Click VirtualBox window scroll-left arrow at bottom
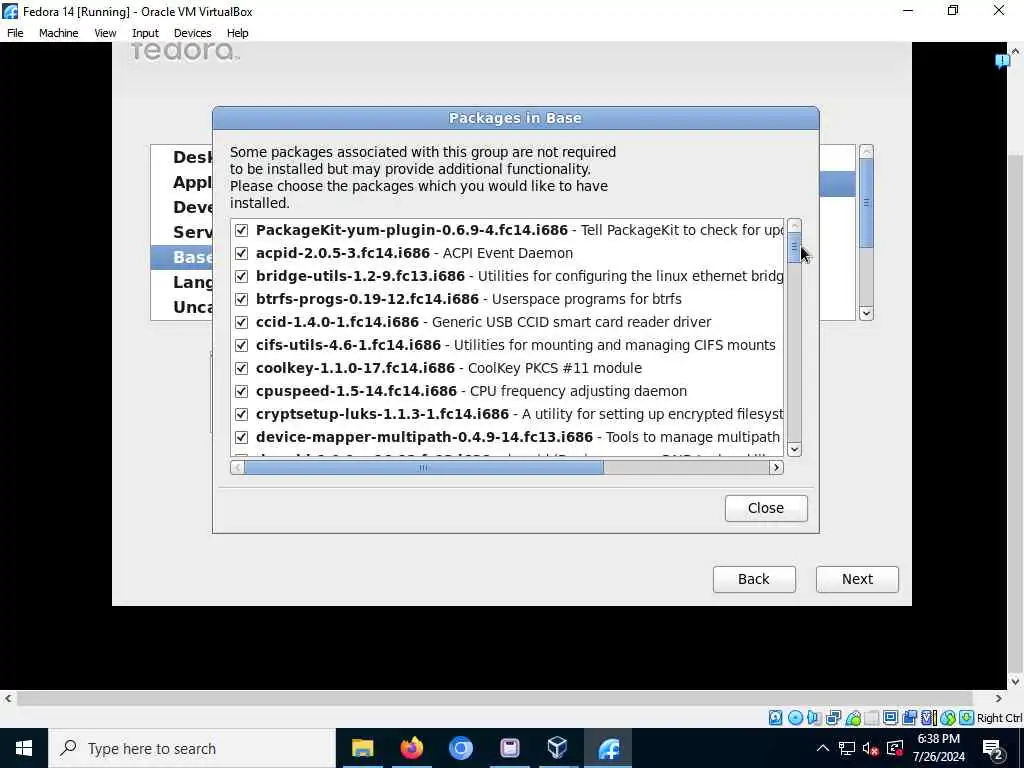The image size is (1024, 768). 8,699
